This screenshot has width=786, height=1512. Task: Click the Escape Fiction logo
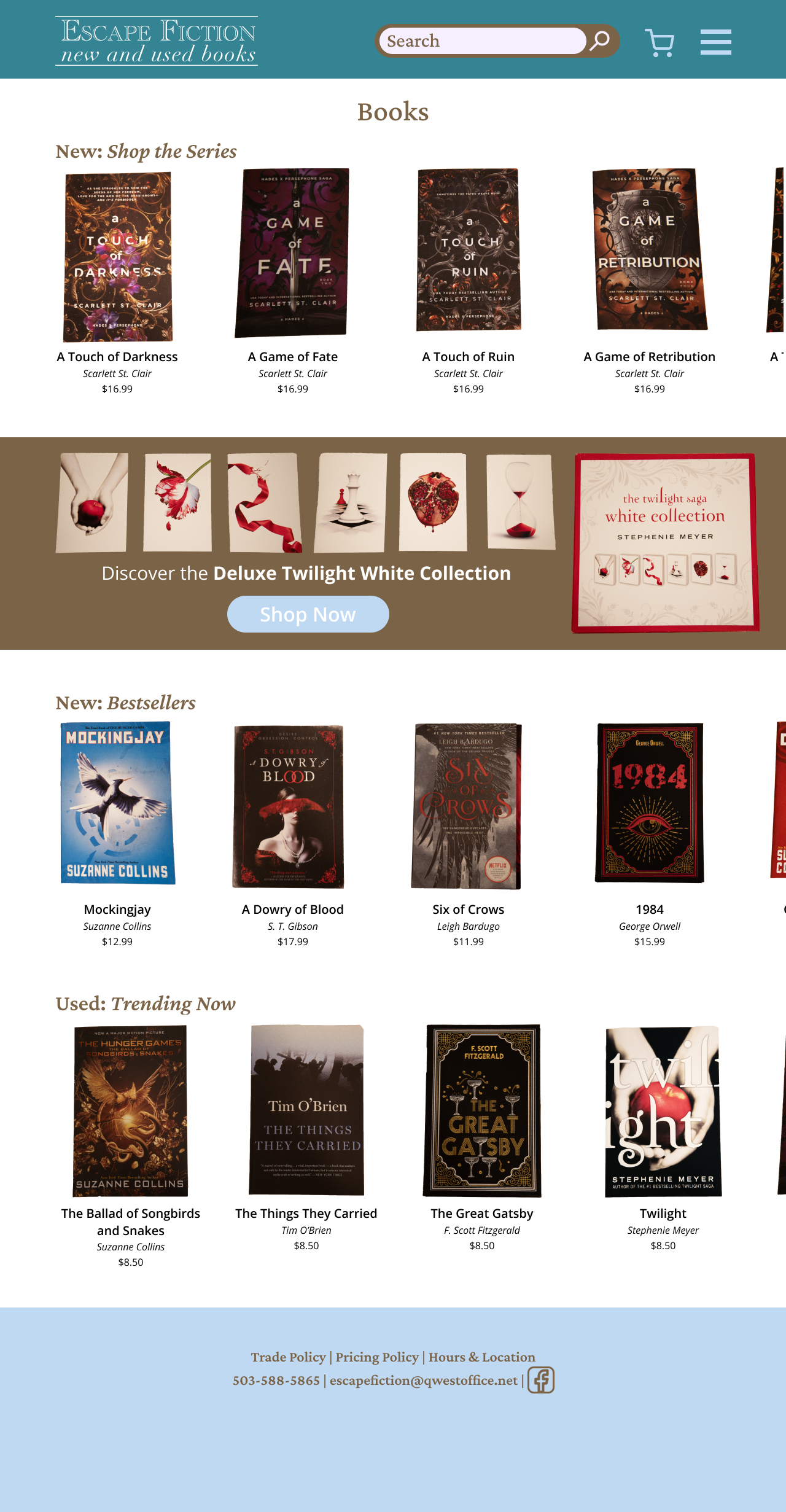coord(157,41)
